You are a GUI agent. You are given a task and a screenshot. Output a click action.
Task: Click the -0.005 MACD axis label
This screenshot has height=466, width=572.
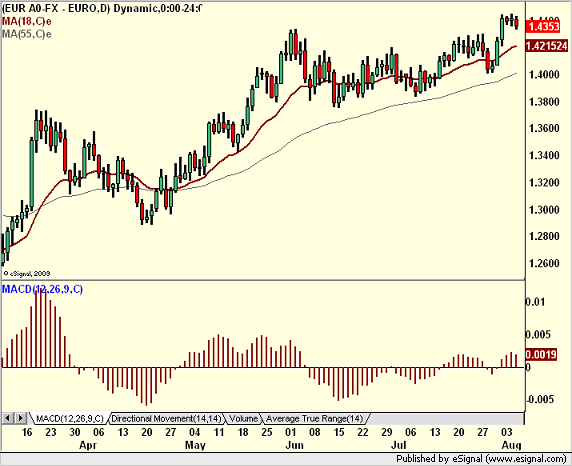pos(541,399)
